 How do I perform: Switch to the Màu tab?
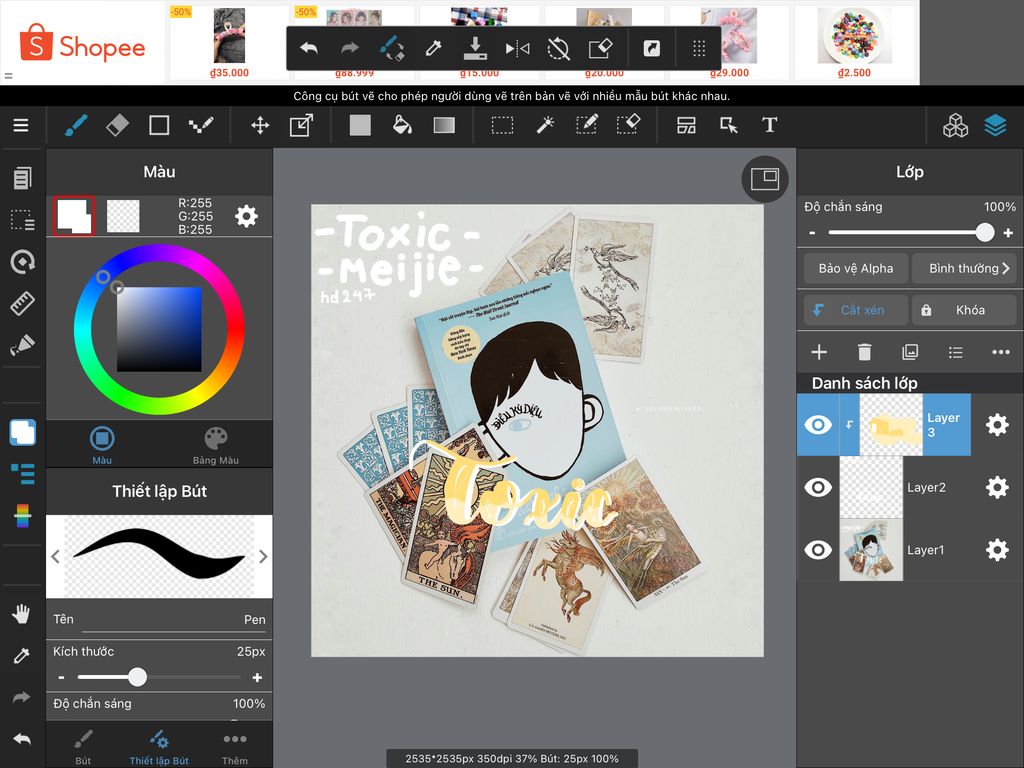(102, 444)
